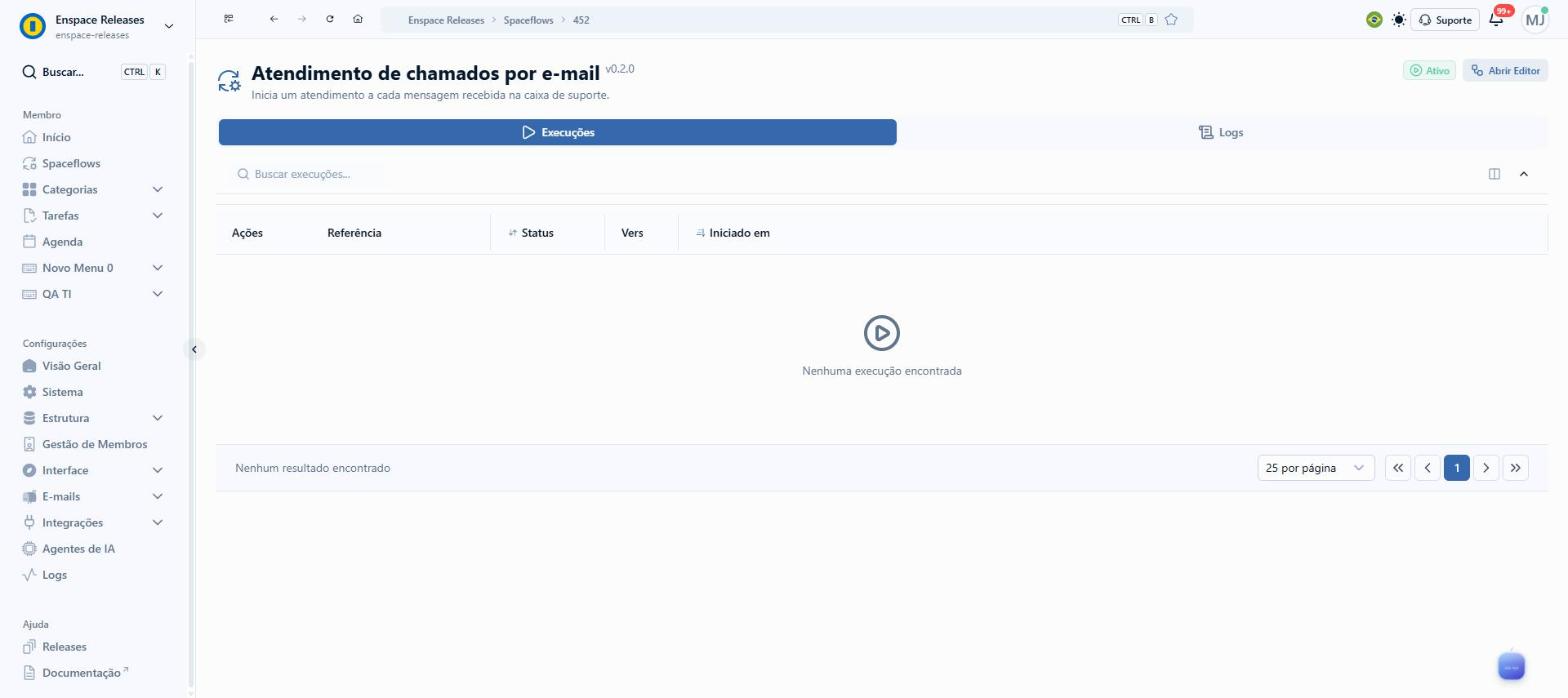Toggle the Ativo status button
The height and width of the screenshot is (698, 1568).
[1429, 71]
